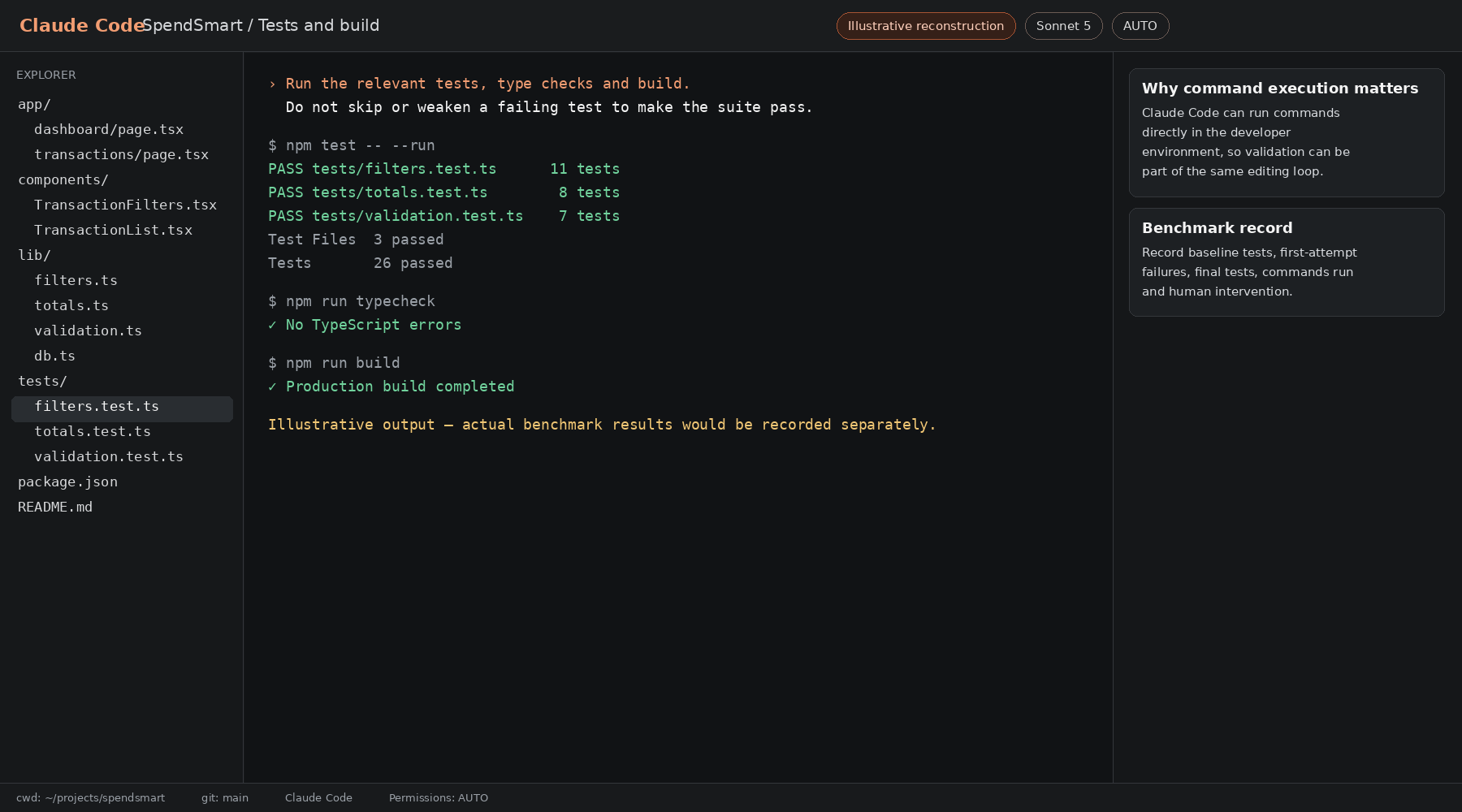Click 'Test Files 3 passed' line
Viewport: 1462px width, 812px height.
(x=356, y=240)
